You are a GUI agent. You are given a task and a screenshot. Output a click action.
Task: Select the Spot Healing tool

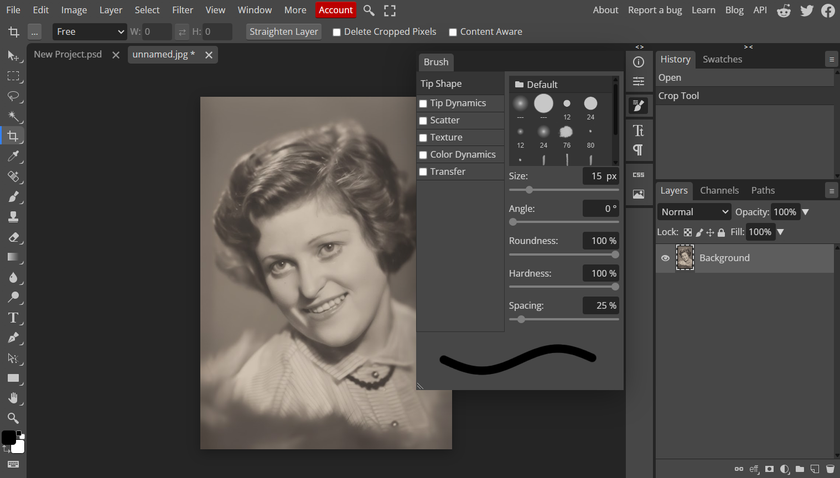(x=13, y=176)
